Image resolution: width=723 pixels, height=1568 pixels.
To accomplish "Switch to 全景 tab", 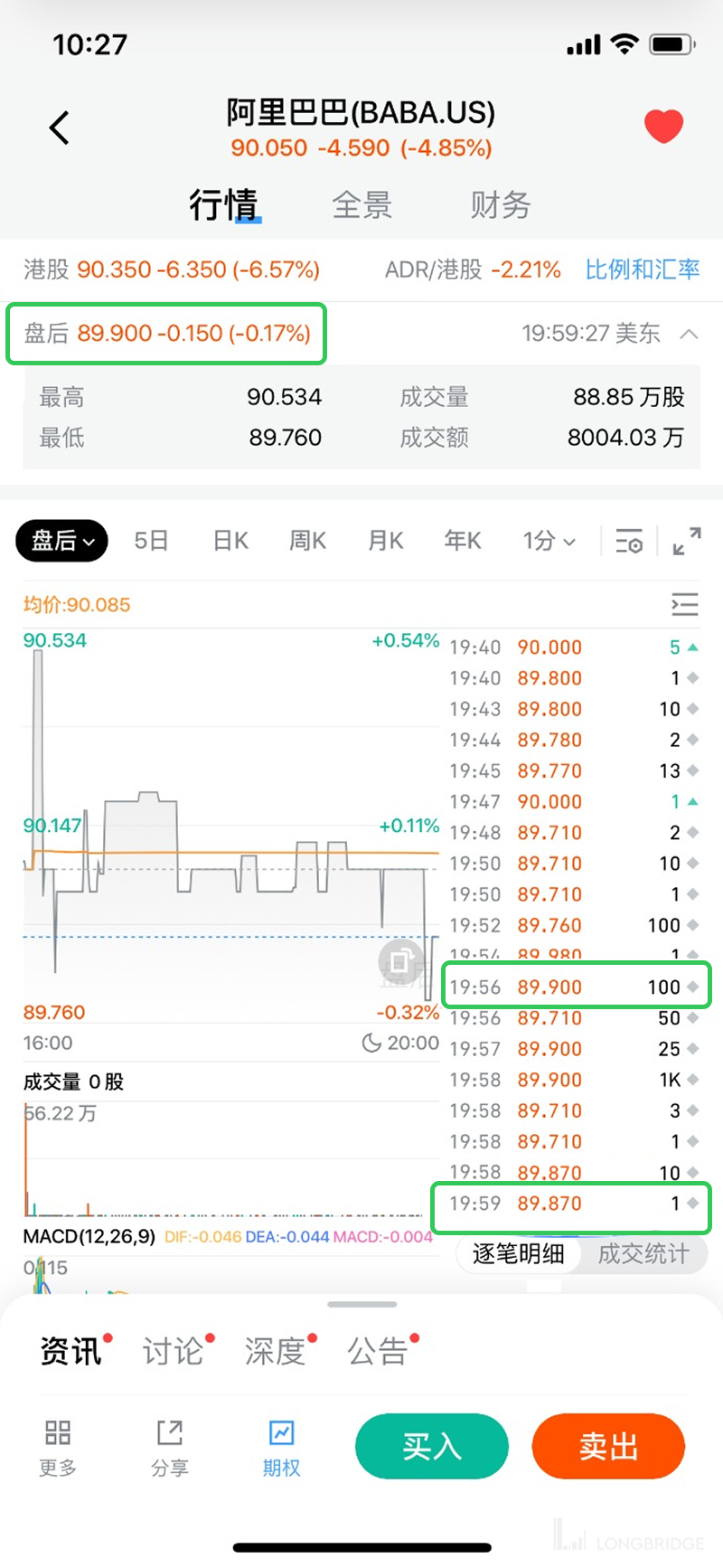I will pyautogui.click(x=361, y=205).
